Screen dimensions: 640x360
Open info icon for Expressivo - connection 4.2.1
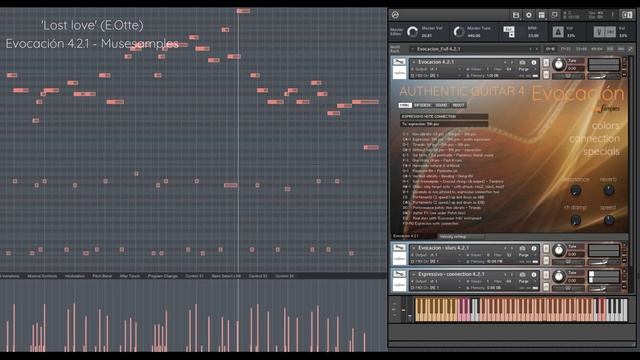coord(534,275)
